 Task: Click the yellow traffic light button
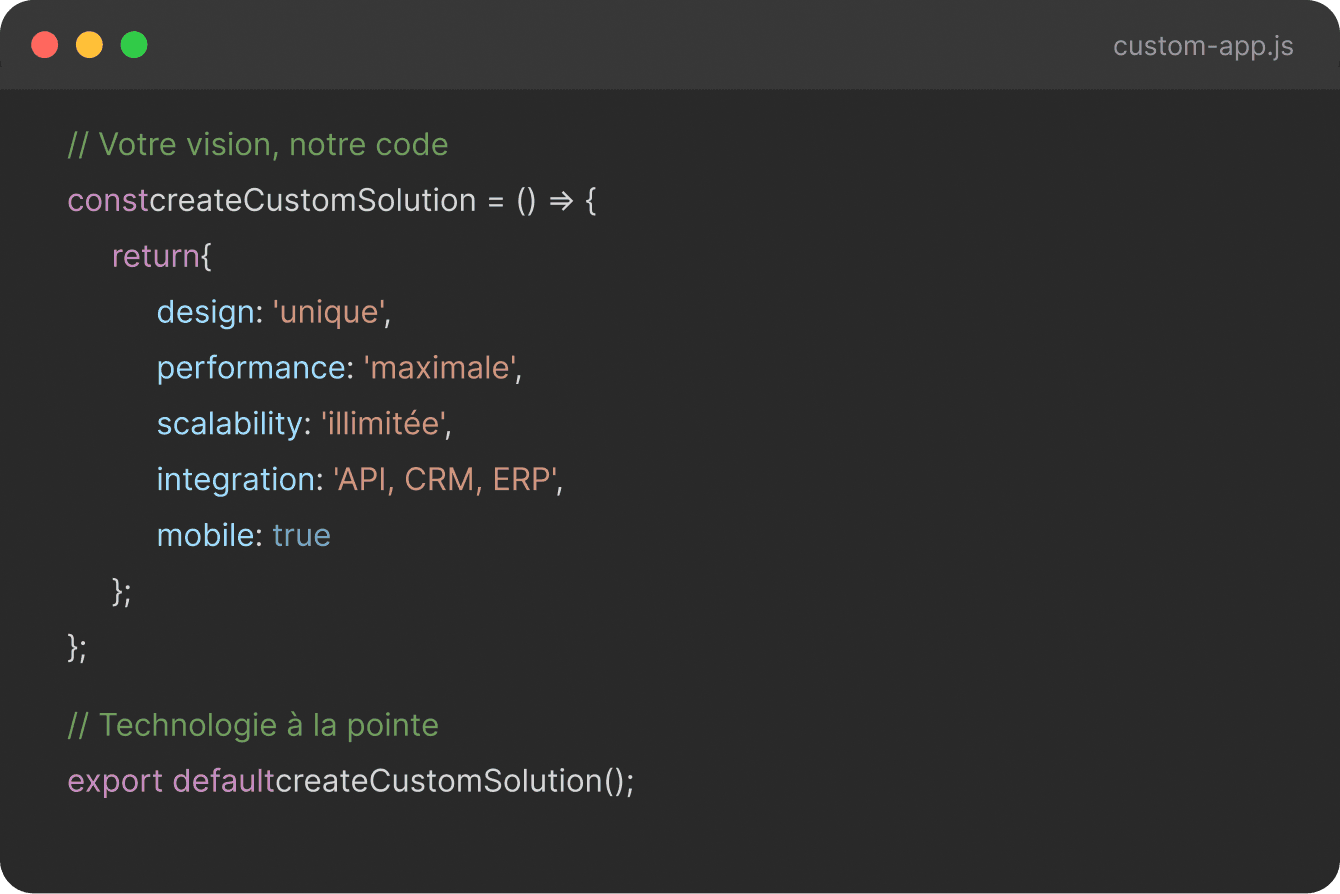89,45
